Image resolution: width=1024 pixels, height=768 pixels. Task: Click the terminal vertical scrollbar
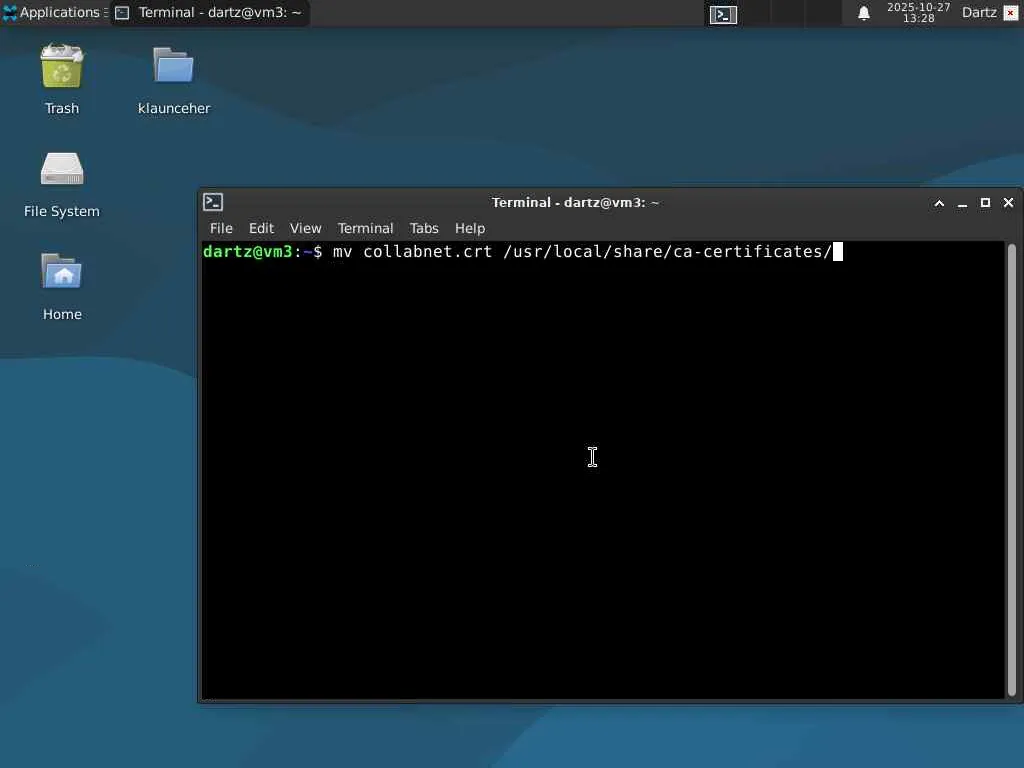pos(1012,470)
